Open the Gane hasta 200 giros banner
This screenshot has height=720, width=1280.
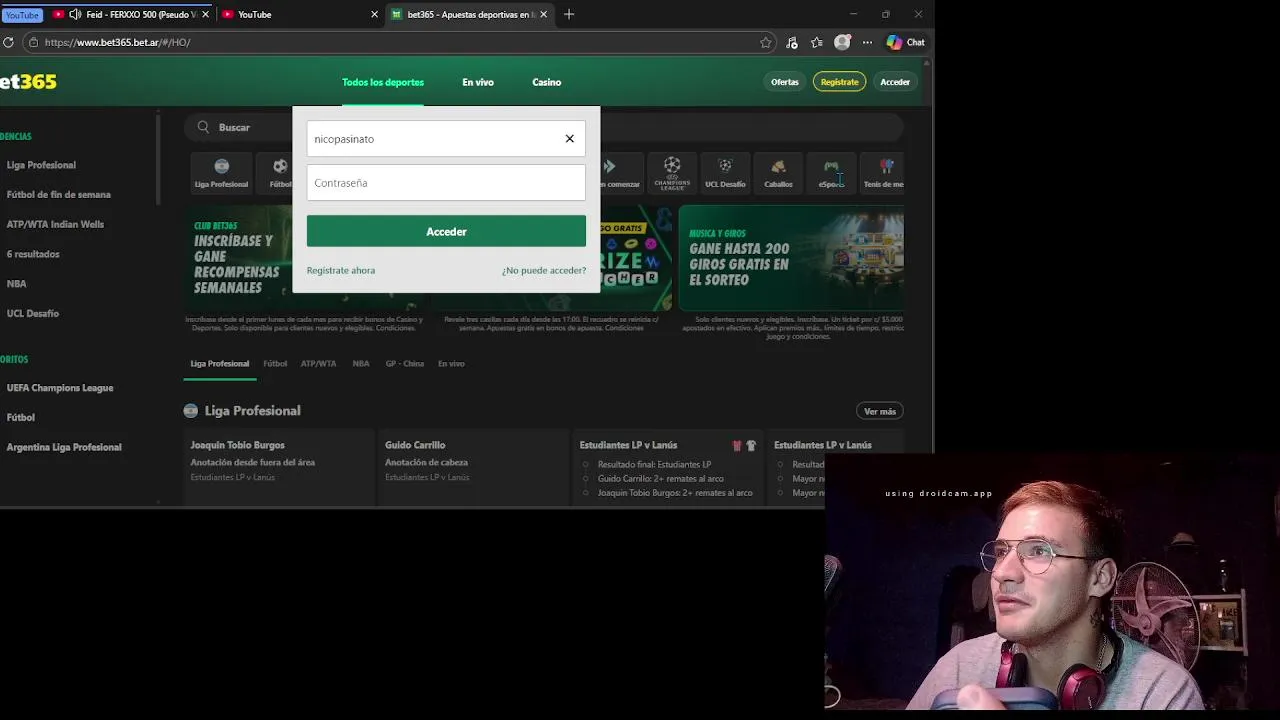pyautogui.click(x=791, y=258)
